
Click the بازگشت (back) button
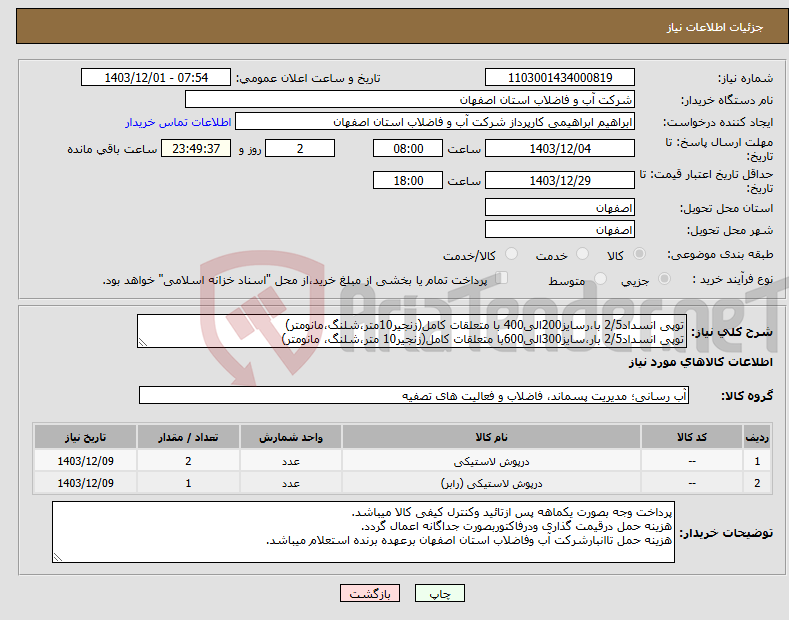point(370,593)
